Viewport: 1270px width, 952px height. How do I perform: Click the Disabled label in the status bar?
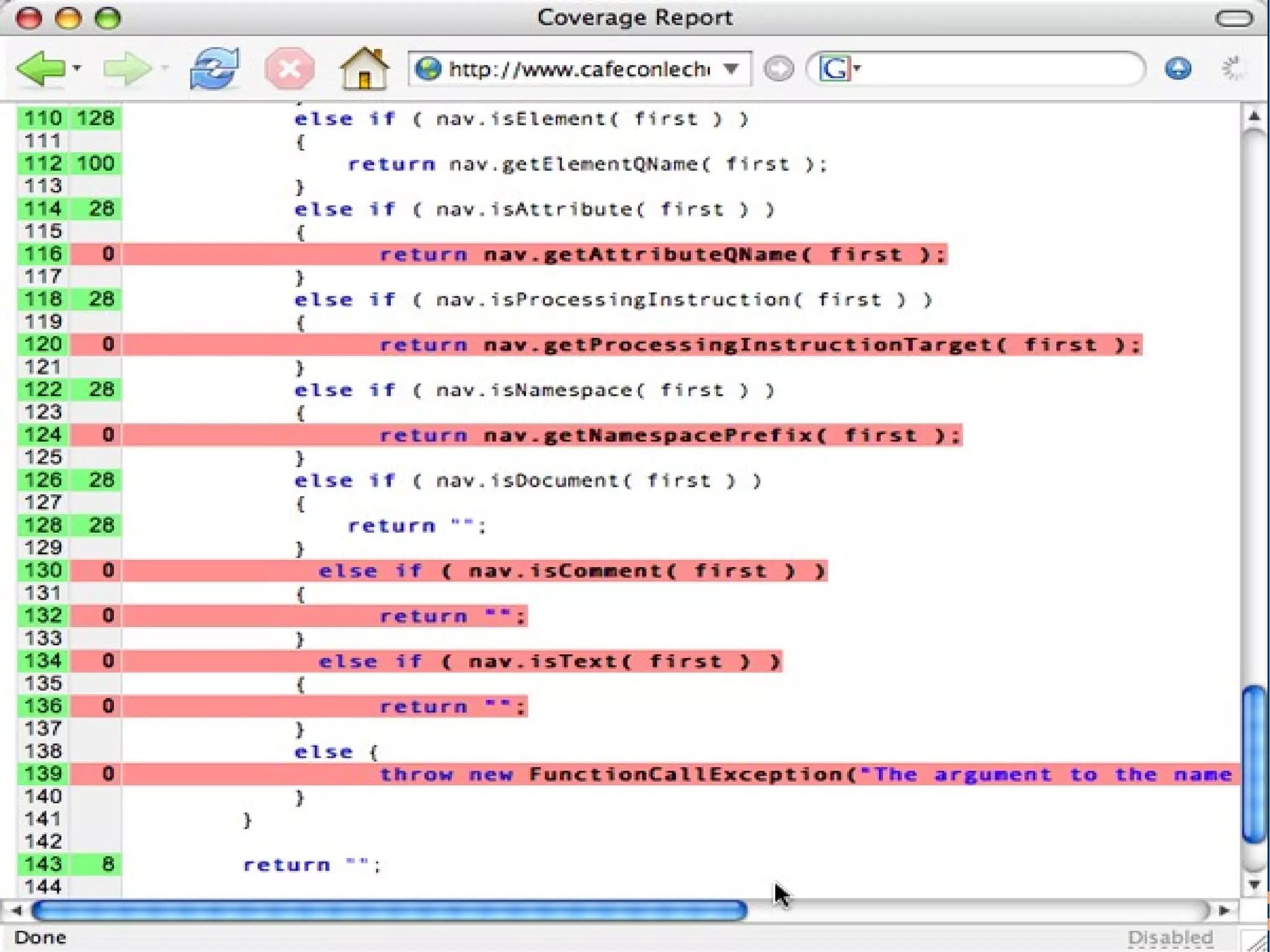1170,937
